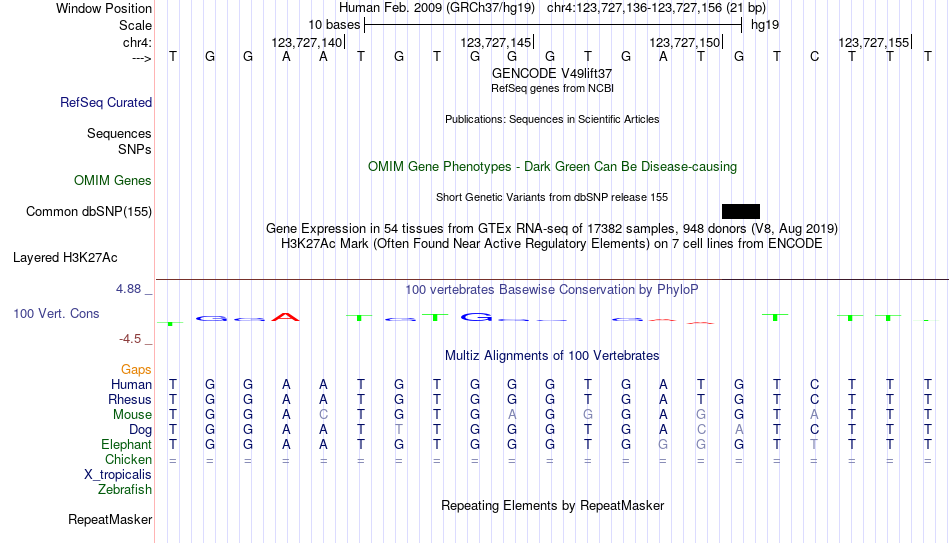The height and width of the screenshot is (543, 950).
Task: Open the Layered H3K27Ac track label
Action: [65, 258]
